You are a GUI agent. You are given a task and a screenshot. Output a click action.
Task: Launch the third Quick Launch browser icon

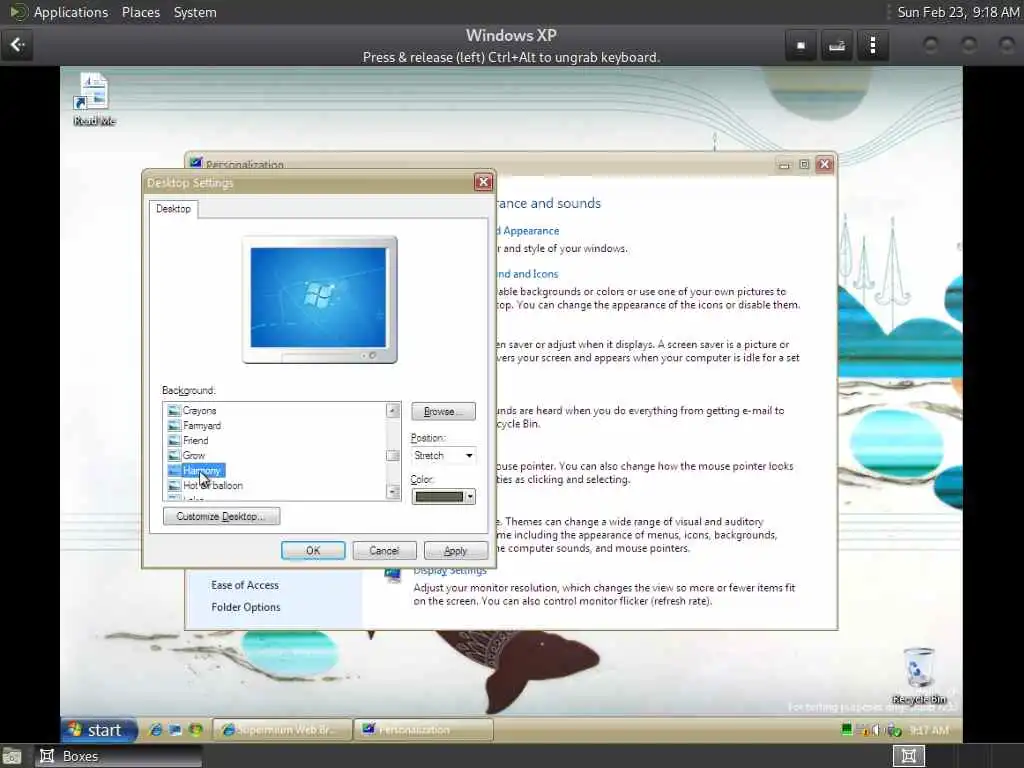195,730
